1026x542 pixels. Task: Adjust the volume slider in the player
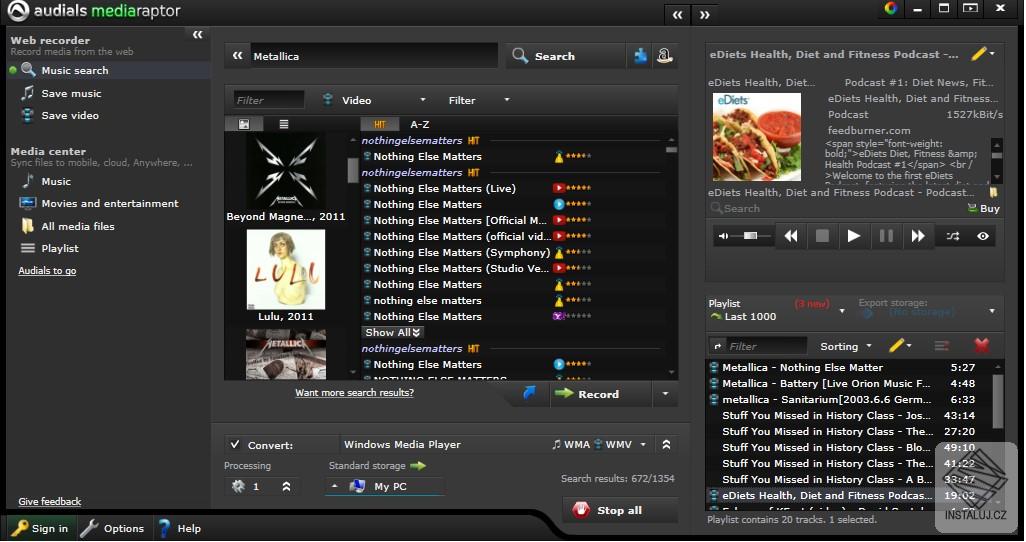750,236
